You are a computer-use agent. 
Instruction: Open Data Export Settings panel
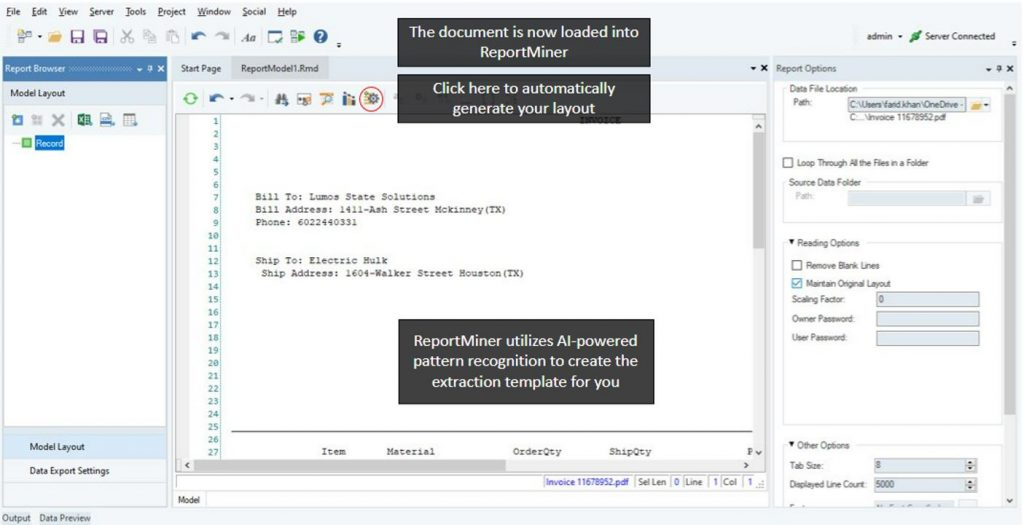[x=69, y=471]
